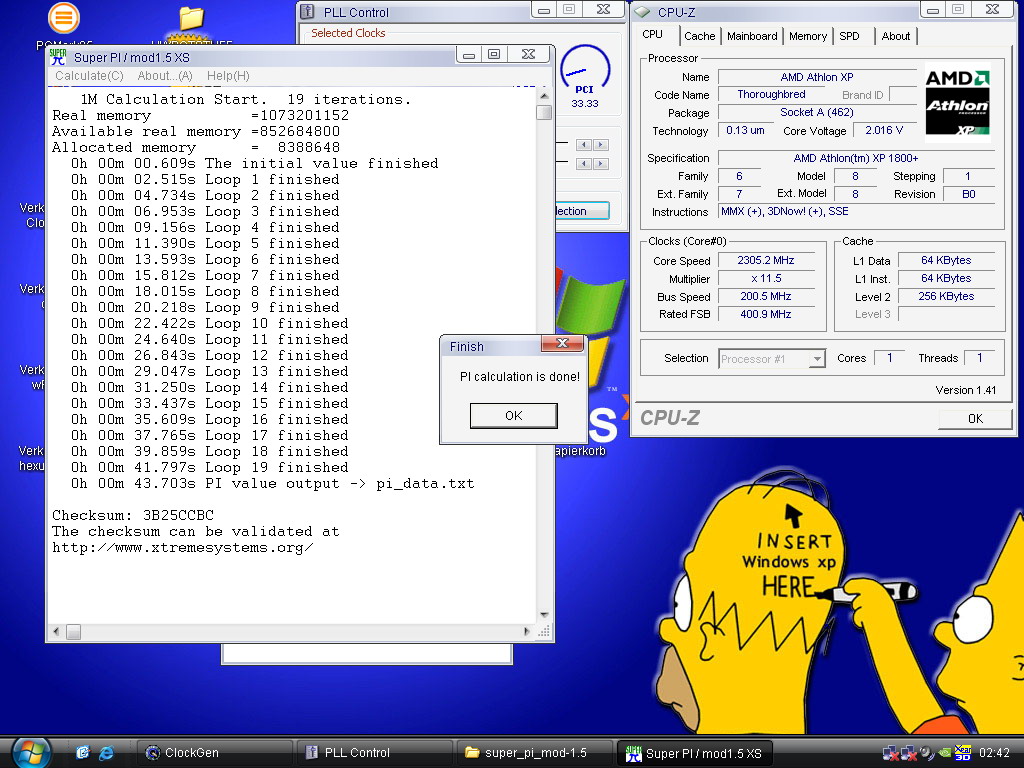Click Super PI vertical scrollbar thumb
The image size is (1024, 768).
coord(544,112)
